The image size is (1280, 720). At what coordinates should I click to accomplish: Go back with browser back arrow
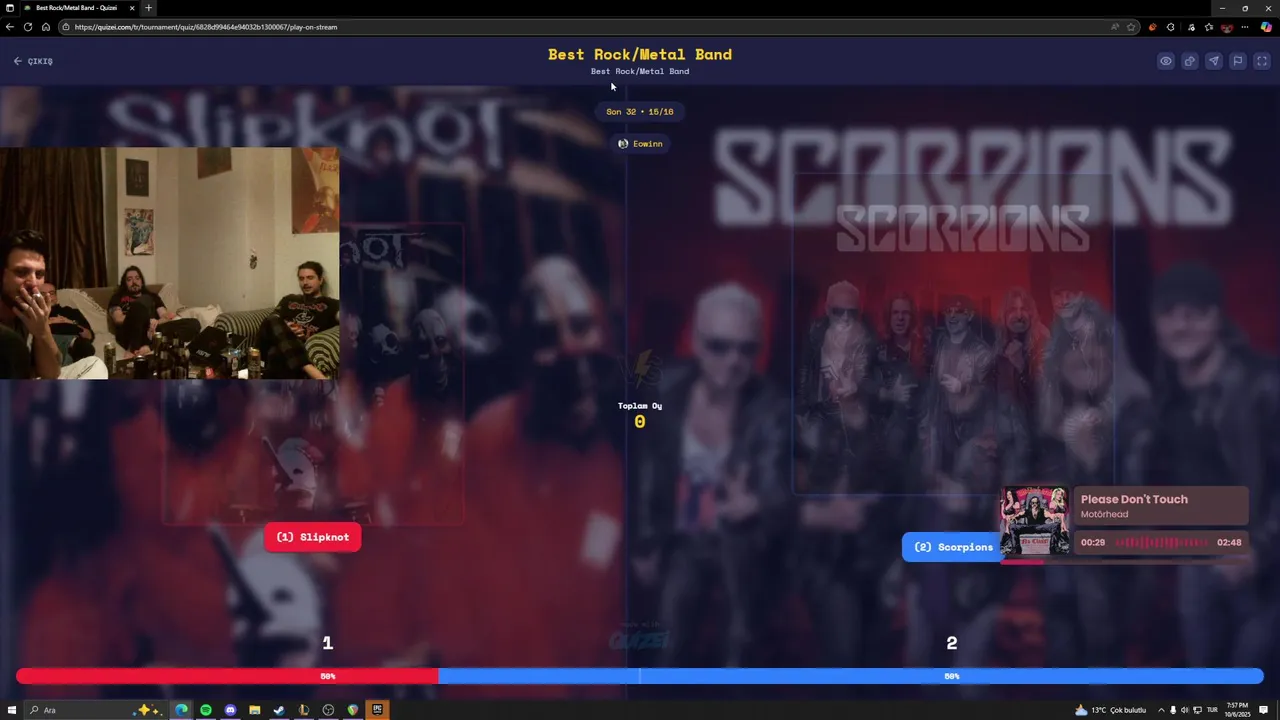coord(10,27)
